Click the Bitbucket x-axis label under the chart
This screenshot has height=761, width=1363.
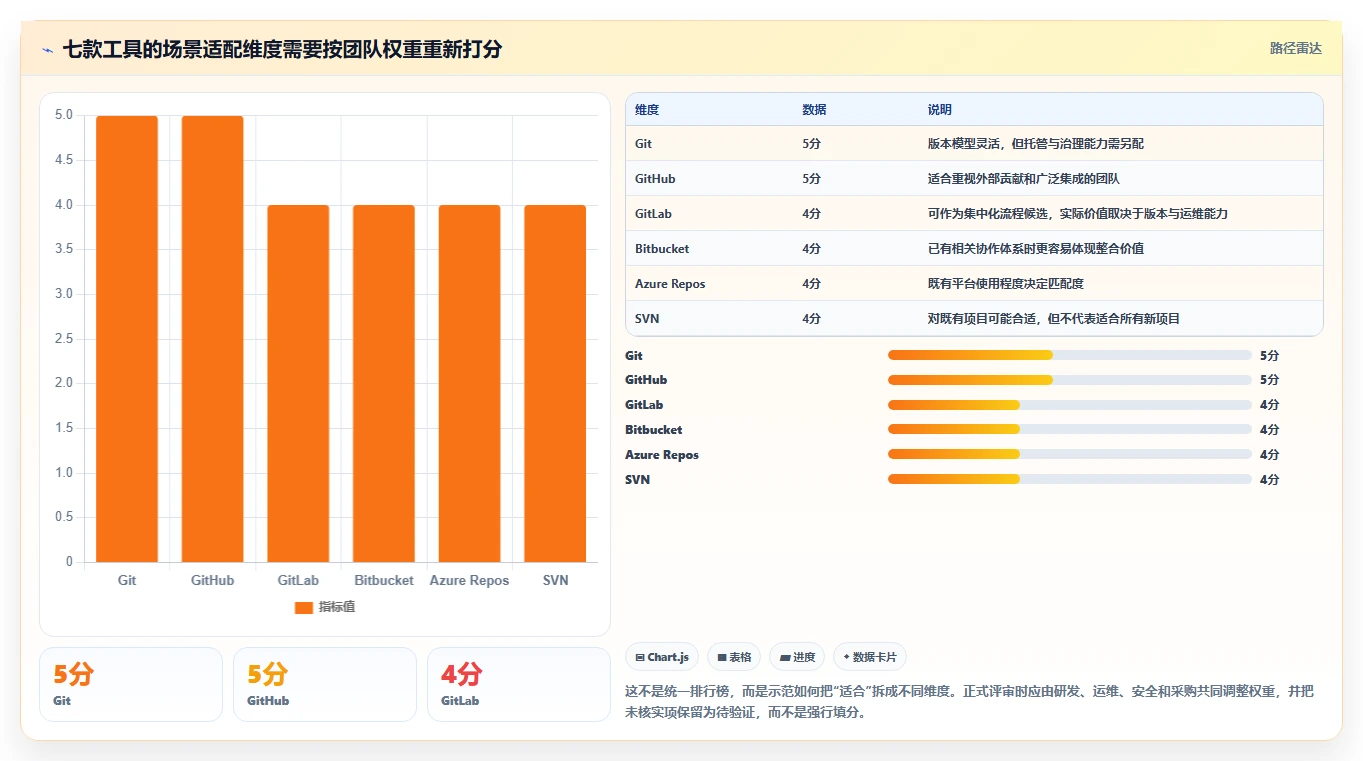coord(384,580)
